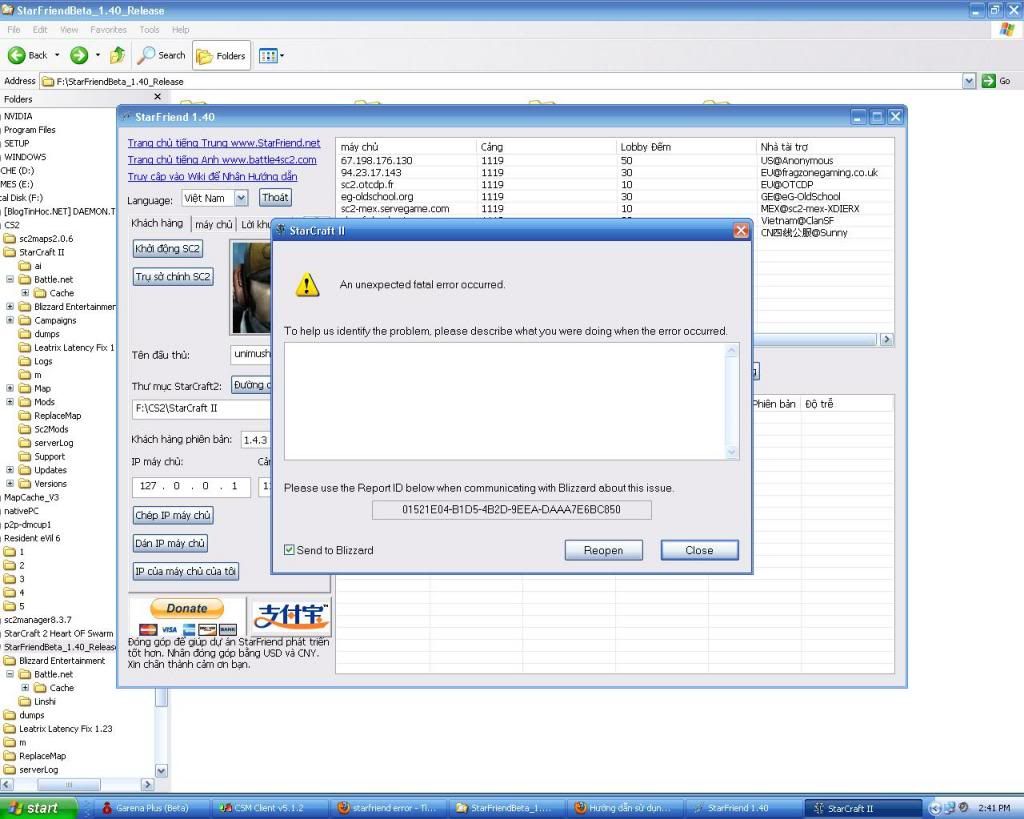The width and height of the screenshot is (1024, 819).
Task: Open the Tools menu
Action: tap(149, 29)
